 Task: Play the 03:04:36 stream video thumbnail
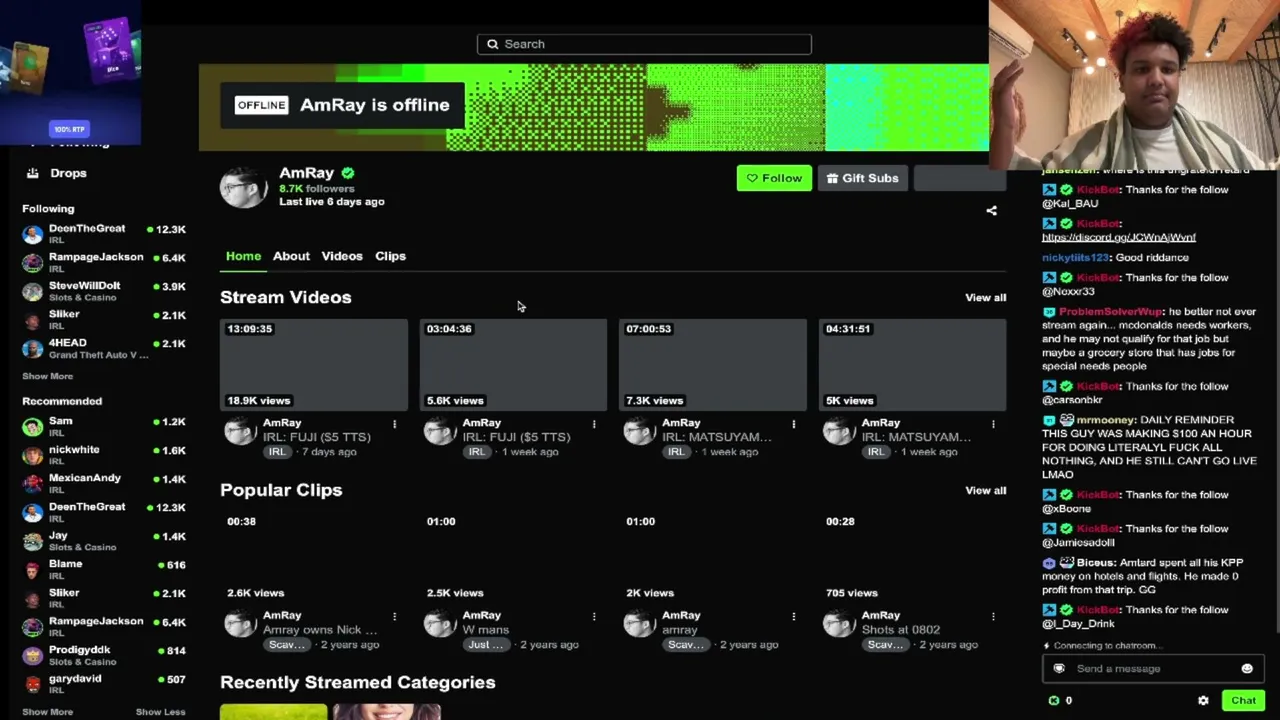click(513, 365)
